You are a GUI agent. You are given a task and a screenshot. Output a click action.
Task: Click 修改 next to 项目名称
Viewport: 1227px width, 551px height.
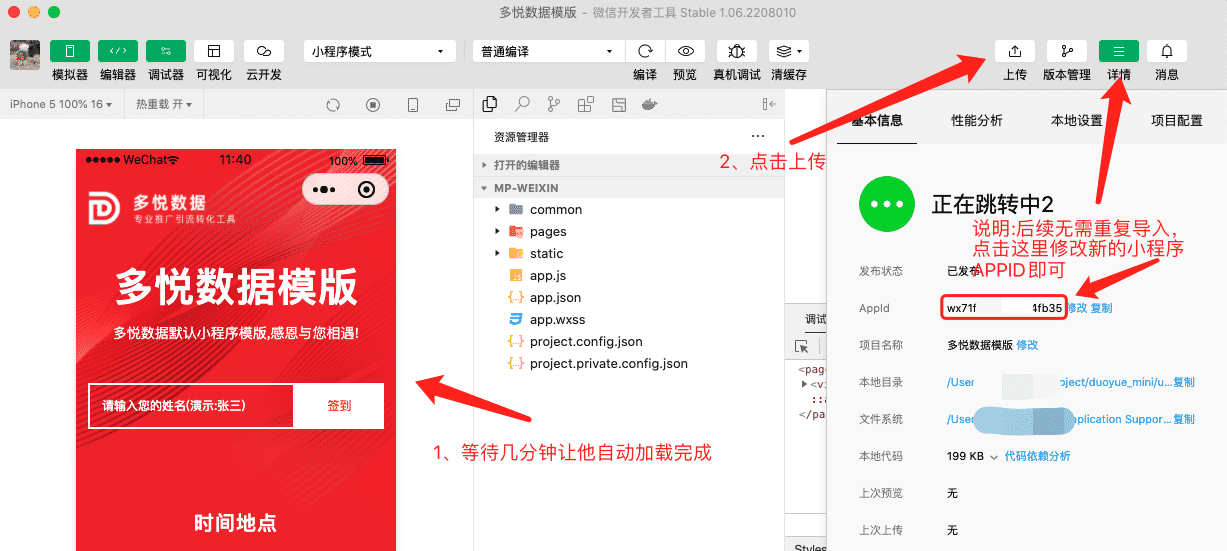coord(1027,345)
